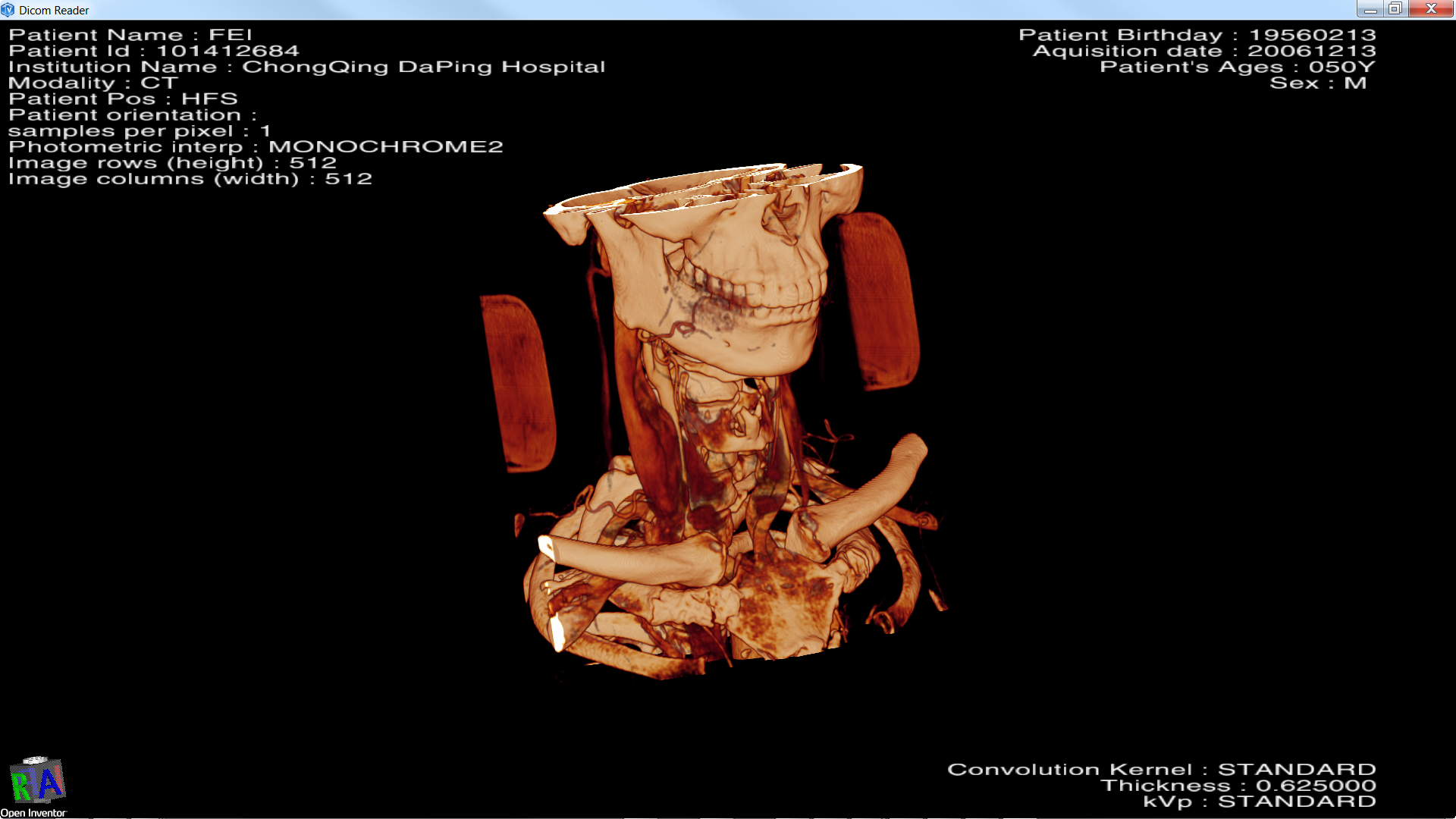Click the Photometric interp MONOCHROME2 text
Screen dimensions: 1456x819
256,146
